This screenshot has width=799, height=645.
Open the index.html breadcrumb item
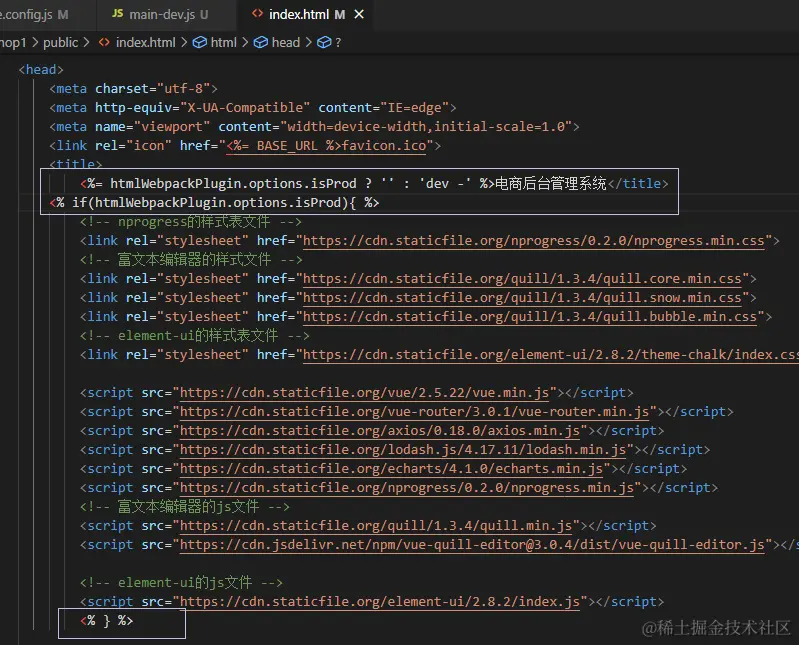coord(145,42)
